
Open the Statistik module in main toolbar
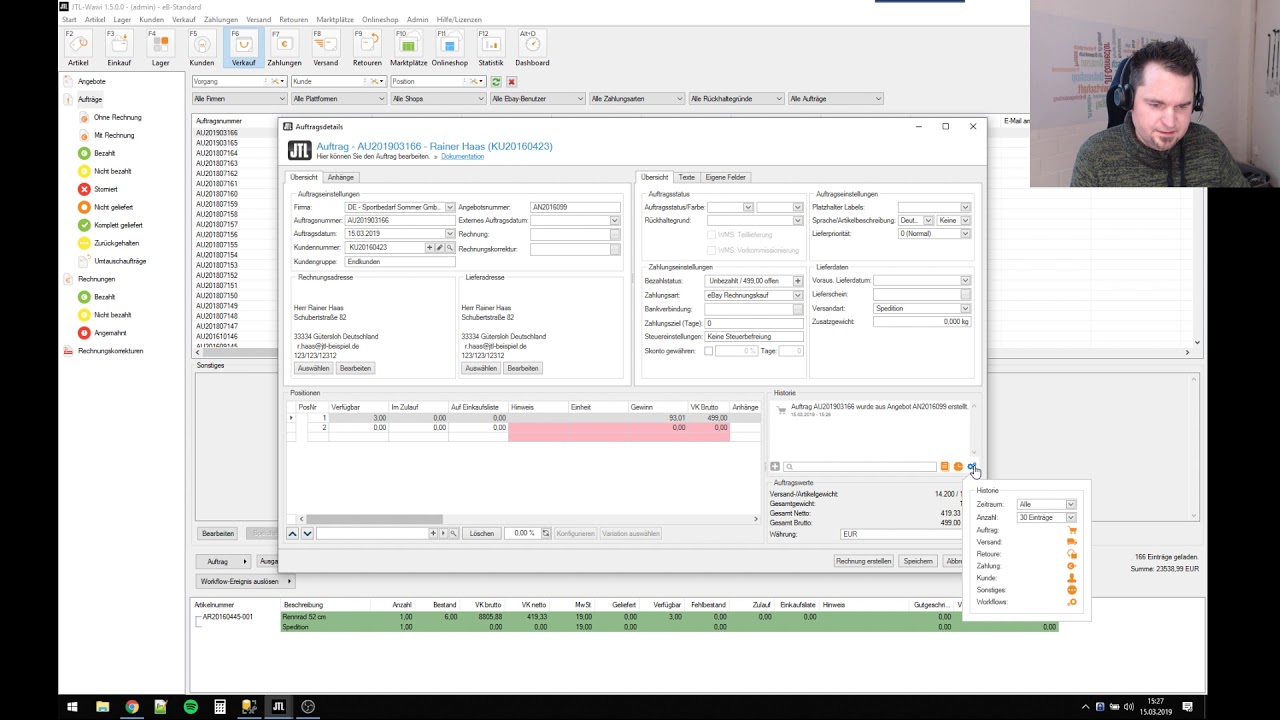491,49
